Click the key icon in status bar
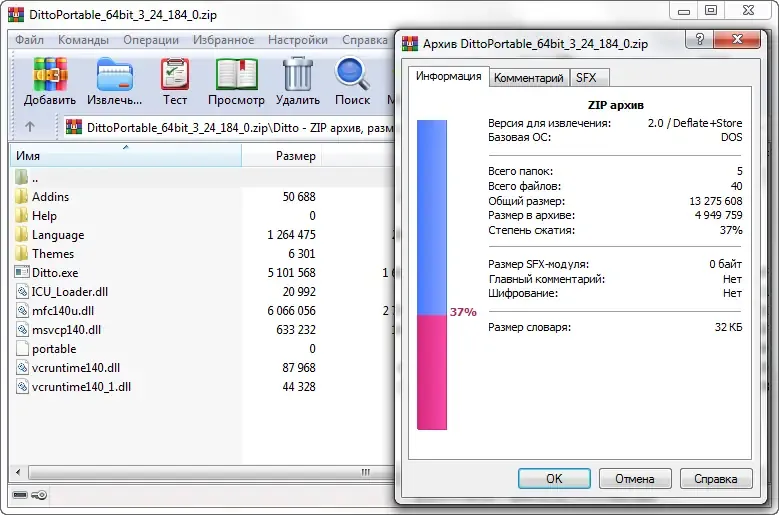The width and height of the screenshot is (779, 515). pyautogui.click(x=39, y=495)
